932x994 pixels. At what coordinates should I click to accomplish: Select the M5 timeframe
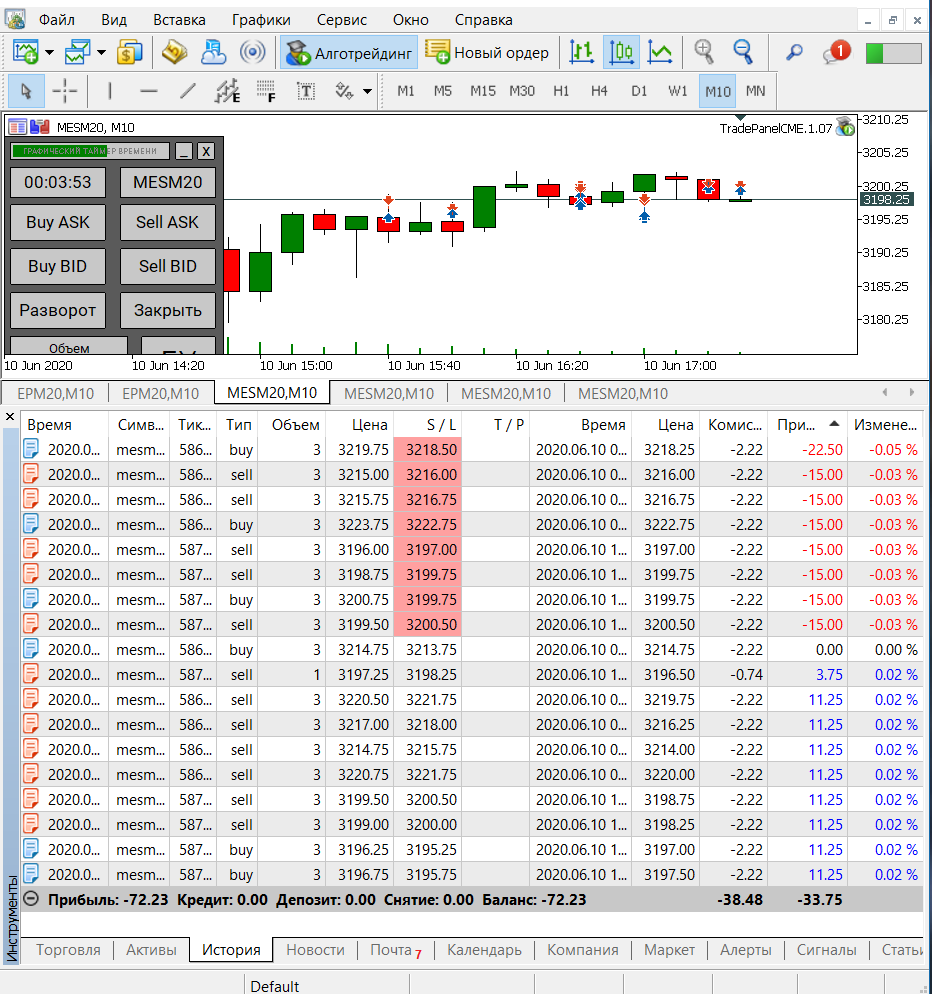click(443, 91)
